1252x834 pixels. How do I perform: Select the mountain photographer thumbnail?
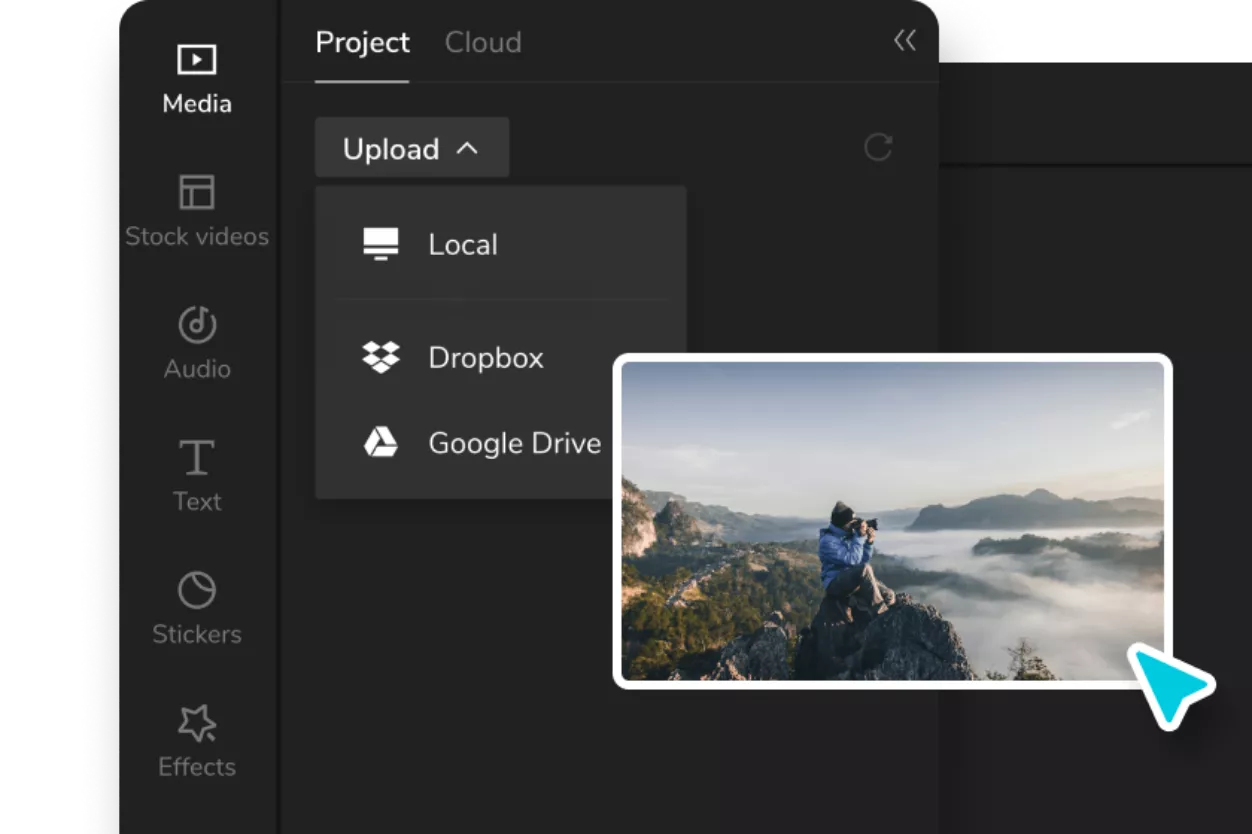pyautogui.click(x=892, y=520)
